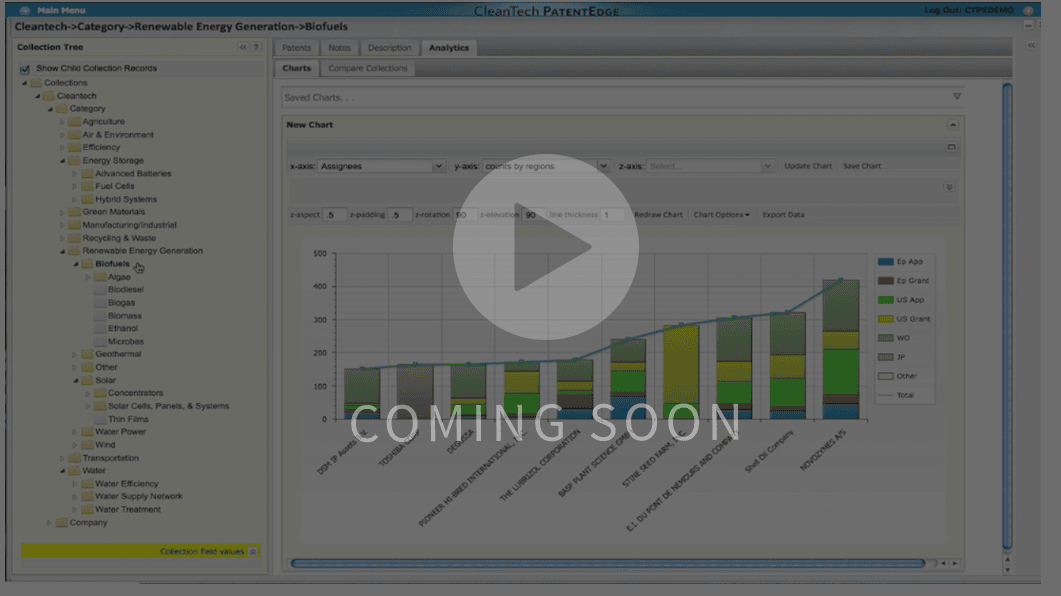Click the Solar folder icon
This screenshot has height=596, width=1061.
[87, 380]
